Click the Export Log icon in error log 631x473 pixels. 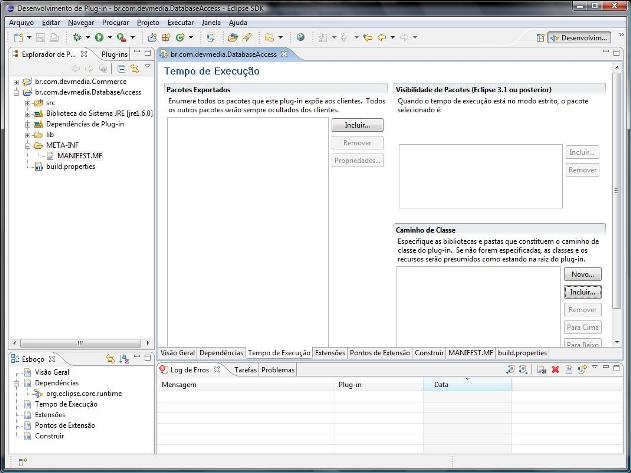[x=511, y=370]
